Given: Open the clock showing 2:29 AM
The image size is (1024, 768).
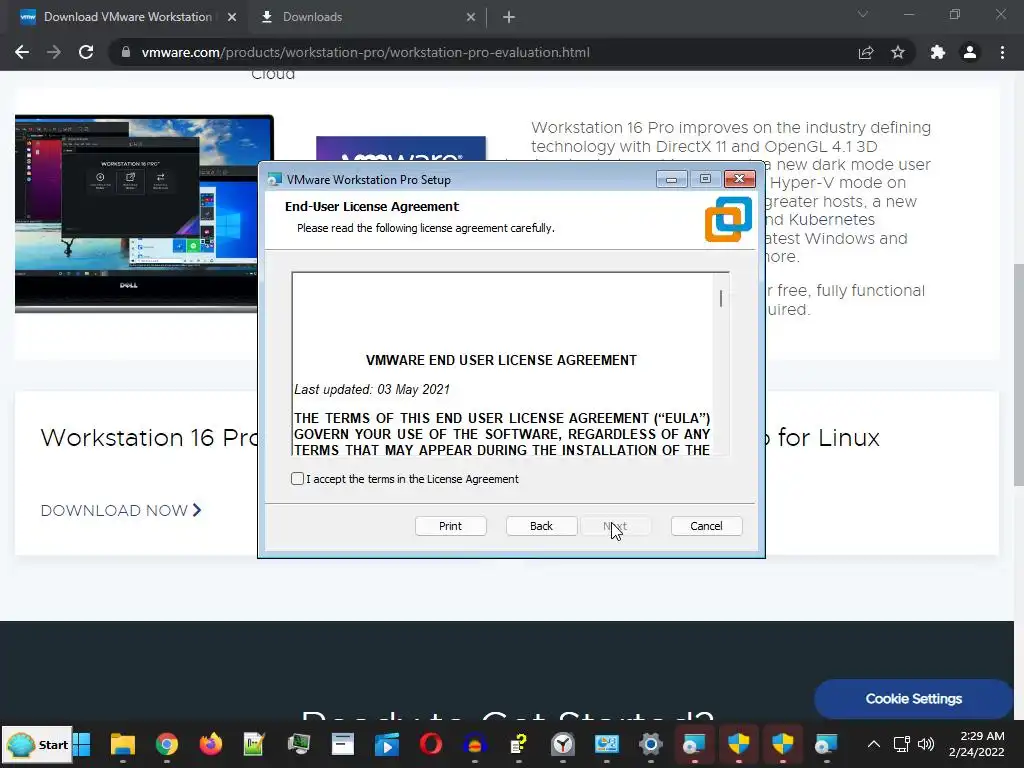Looking at the screenshot, I should tap(977, 744).
